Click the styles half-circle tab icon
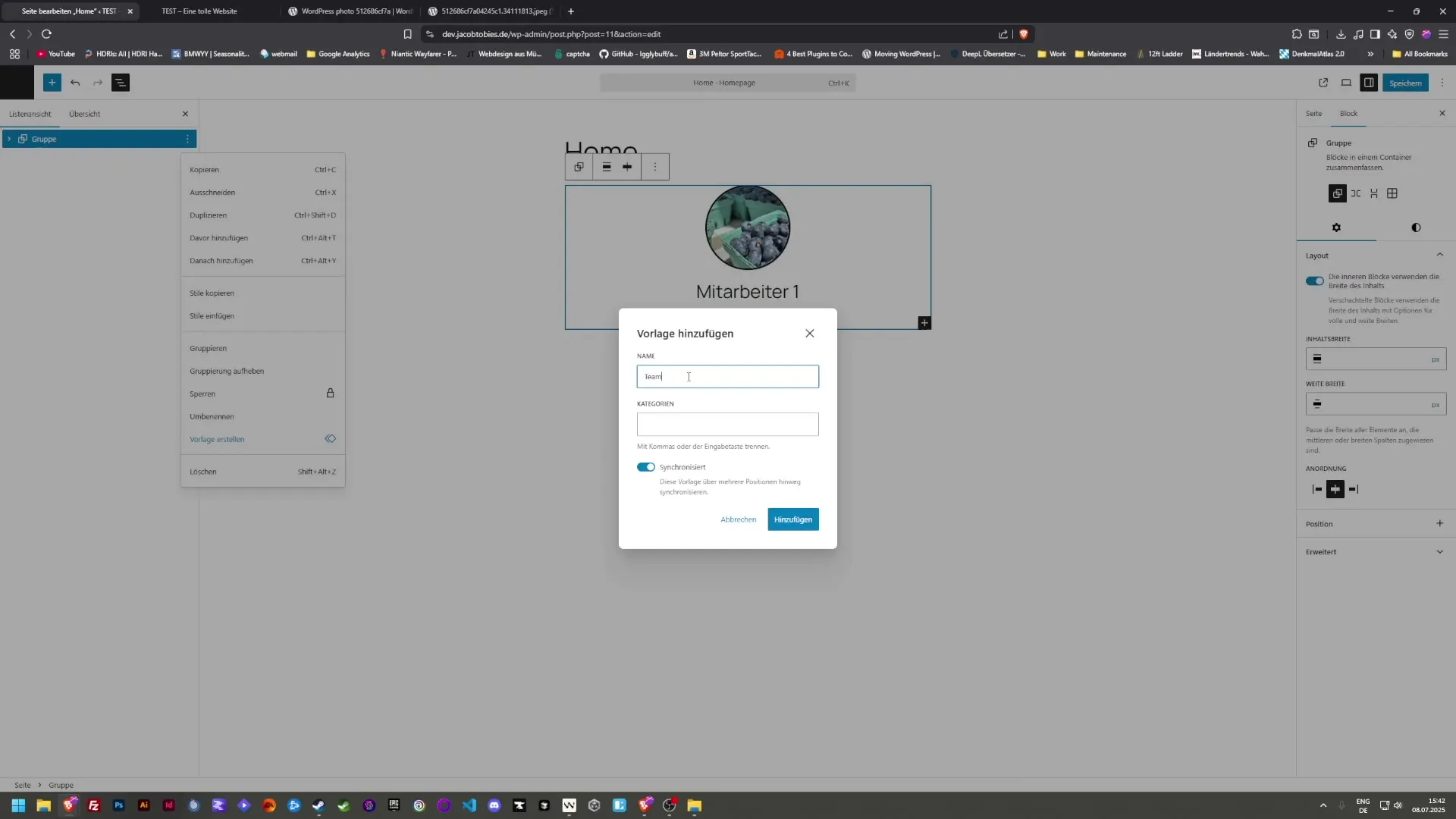 tap(1416, 227)
